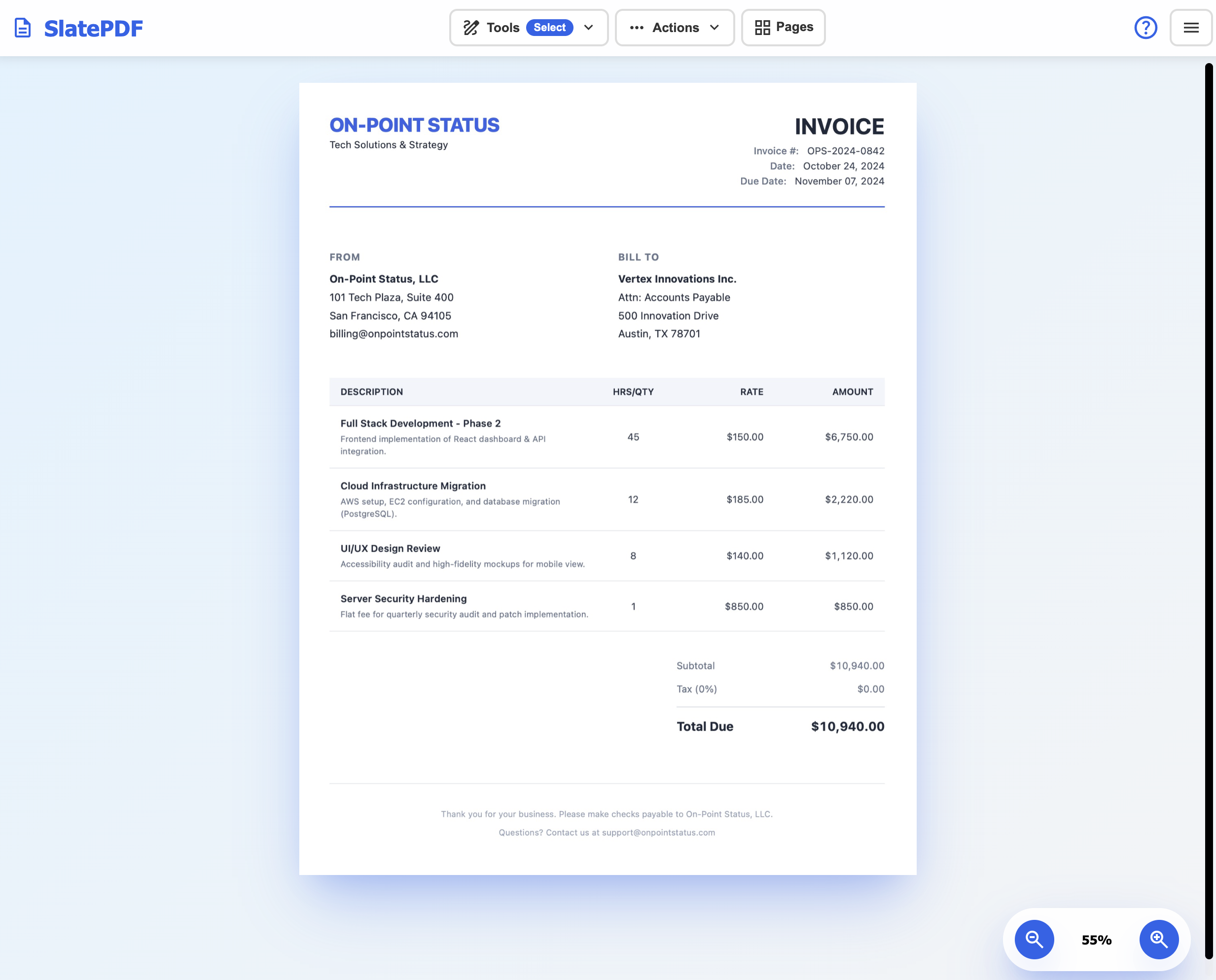The height and width of the screenshot is (980, 1216).
Task: Expand the Actions dropdown chevron
Action: tap(714, 27)
